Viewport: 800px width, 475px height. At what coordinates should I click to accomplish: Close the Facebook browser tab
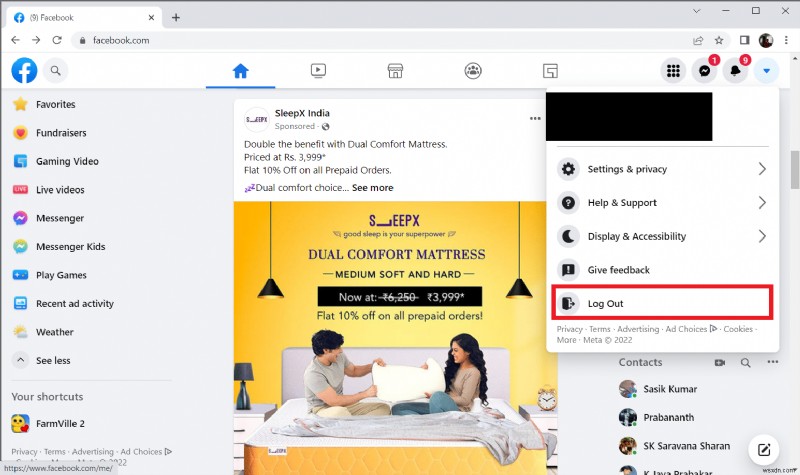coord(151,17)
